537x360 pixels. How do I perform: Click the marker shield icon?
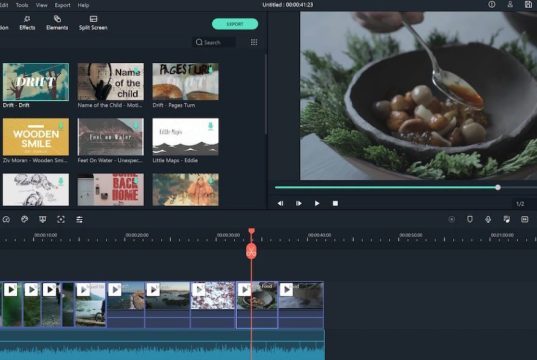[470, 220]
